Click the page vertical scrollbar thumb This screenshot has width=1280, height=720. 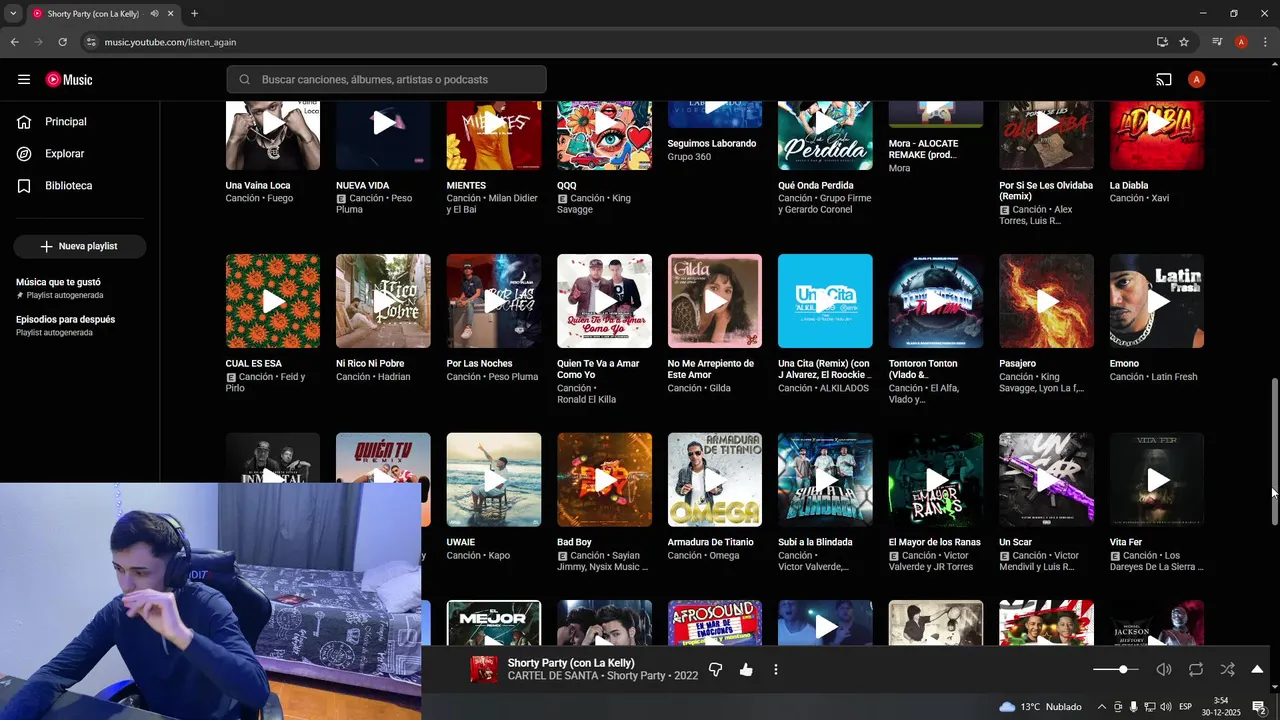[x=1274, y=452]
